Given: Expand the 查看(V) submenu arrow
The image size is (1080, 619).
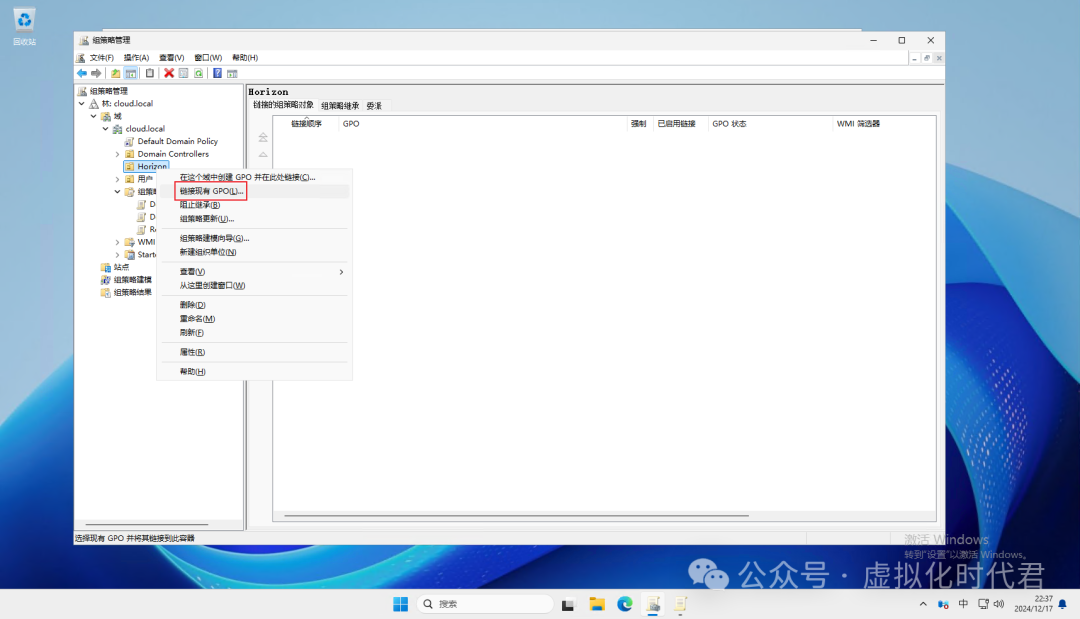Looking at the screenshot, I should (x=341, y=272).
